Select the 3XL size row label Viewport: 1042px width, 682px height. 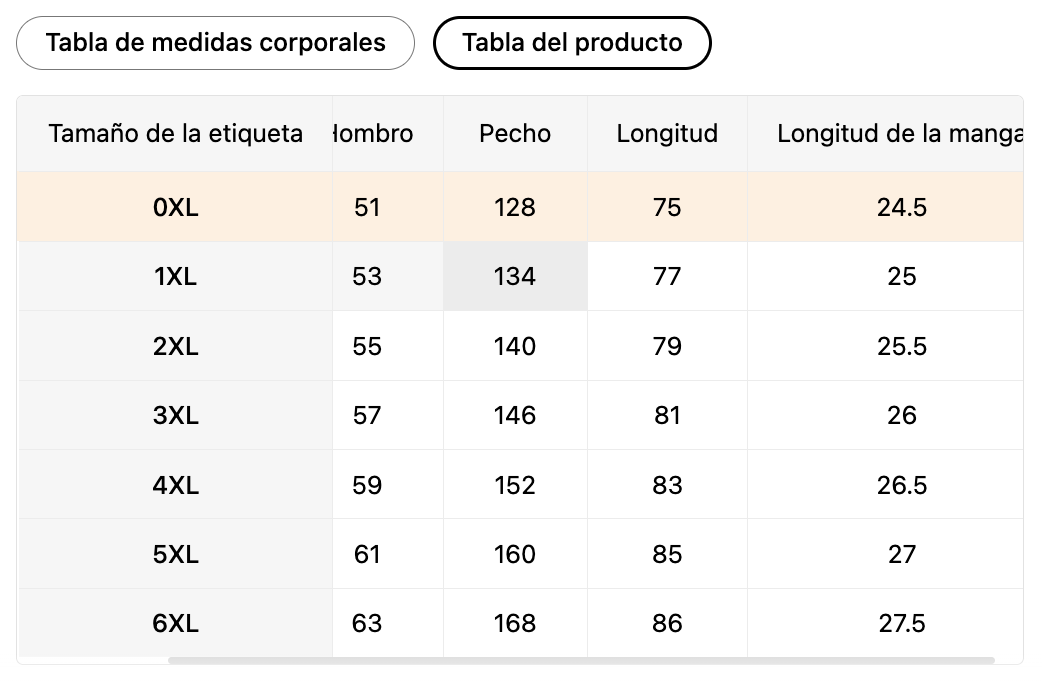point(175,415)
